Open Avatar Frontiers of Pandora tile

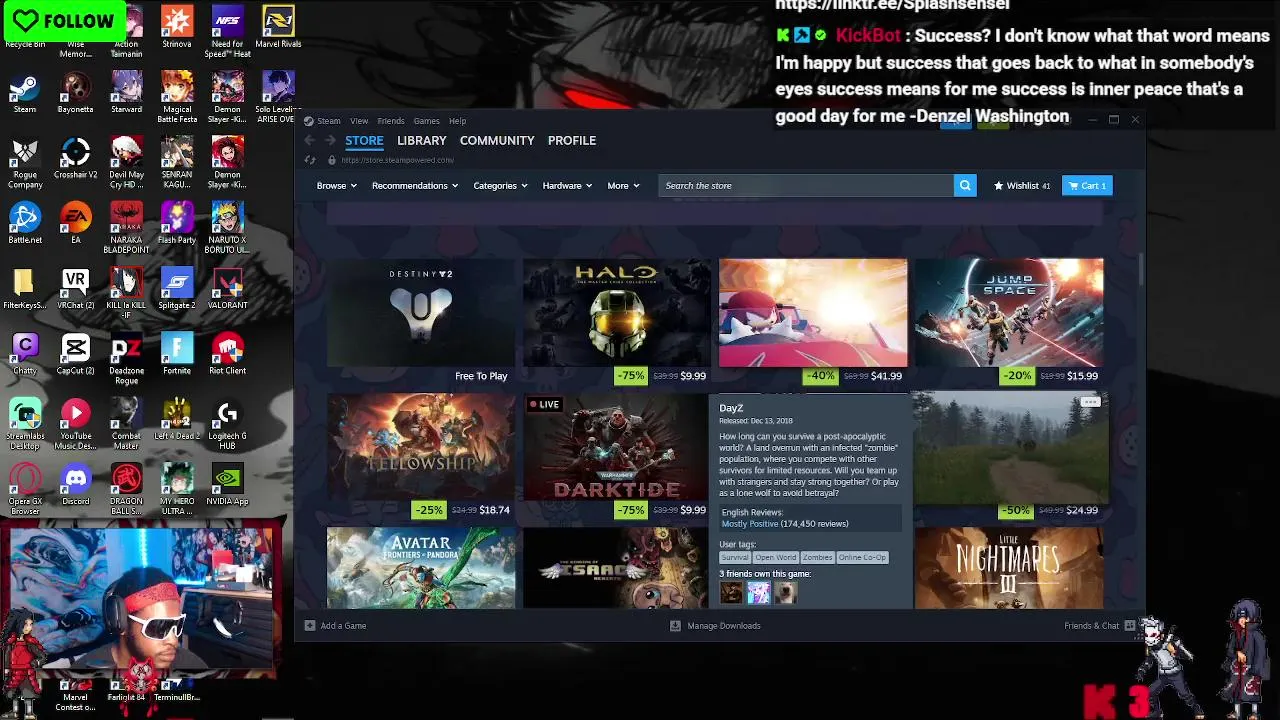pyautogui.click(x=421, y=567)
